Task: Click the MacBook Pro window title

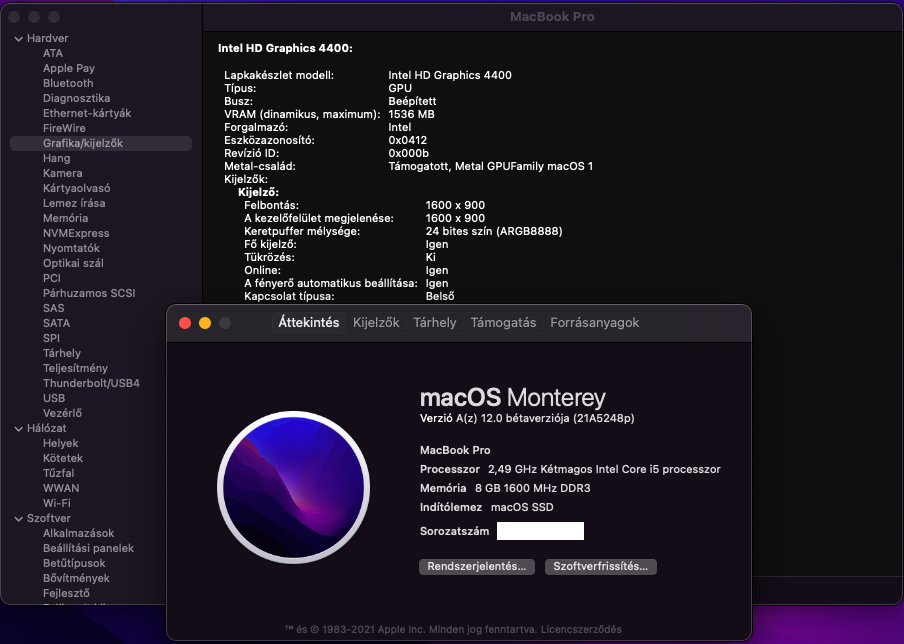Action: 552,17
